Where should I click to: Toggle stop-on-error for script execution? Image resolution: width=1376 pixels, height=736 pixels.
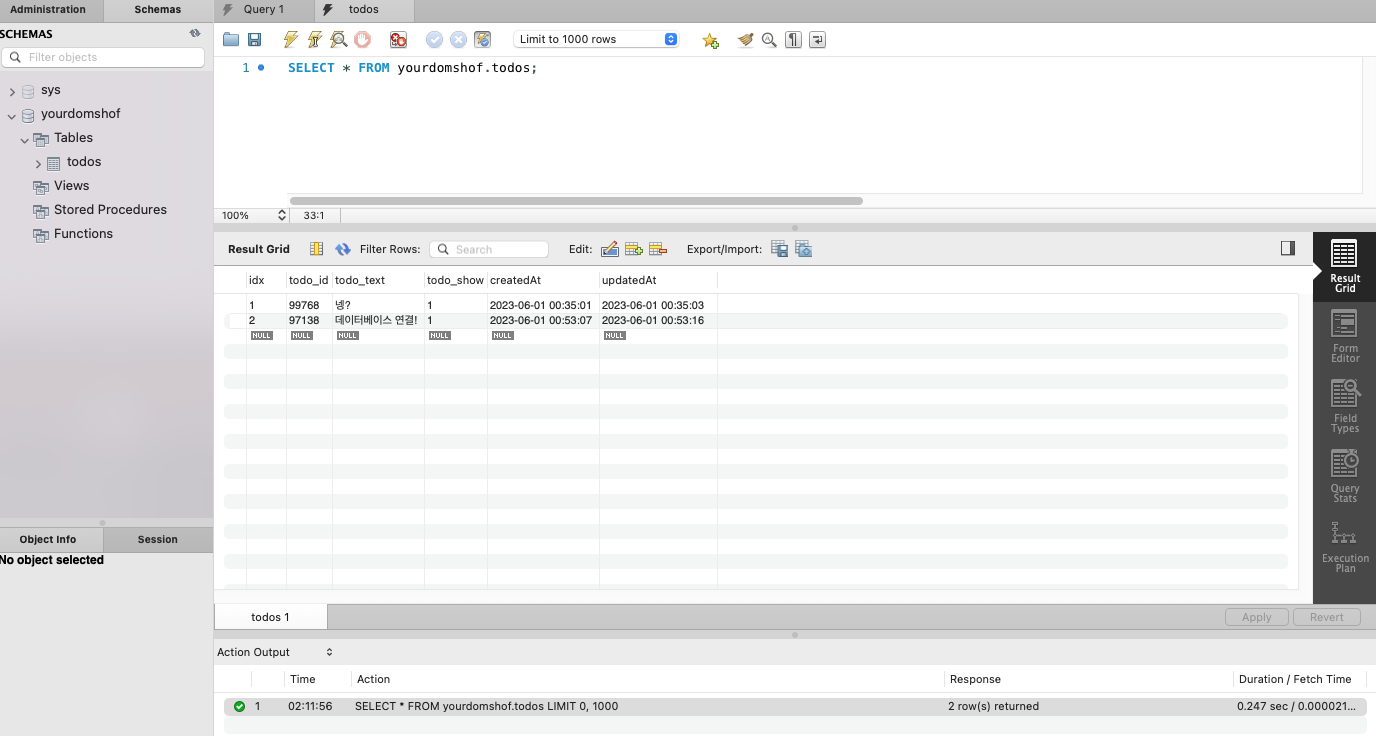[x=398, y=40]
